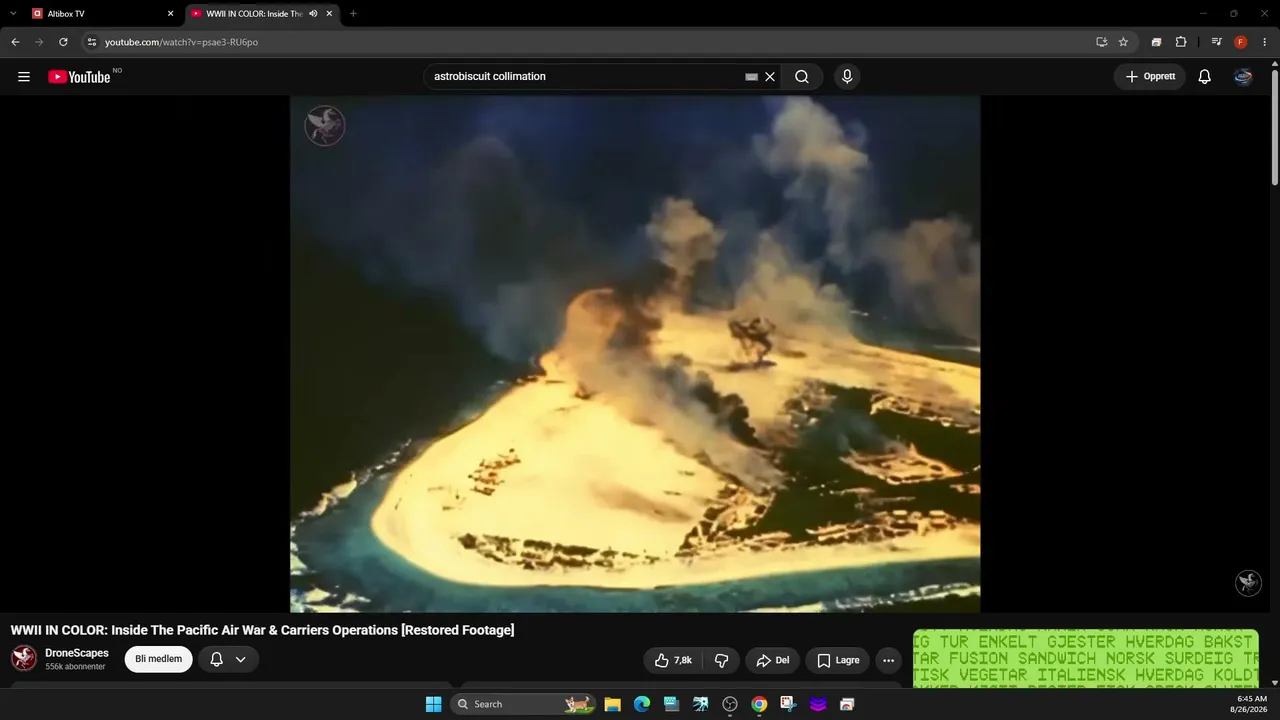
Task: Open the Extensions puzzle menu
Action: point(1181,42)
